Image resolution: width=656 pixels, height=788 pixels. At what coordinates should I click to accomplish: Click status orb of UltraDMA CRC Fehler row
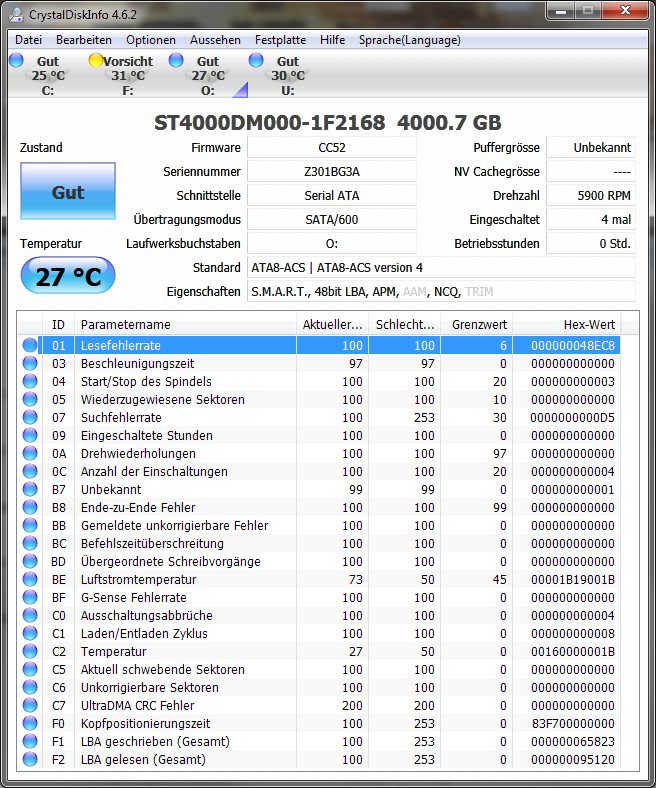coord(30,706)
